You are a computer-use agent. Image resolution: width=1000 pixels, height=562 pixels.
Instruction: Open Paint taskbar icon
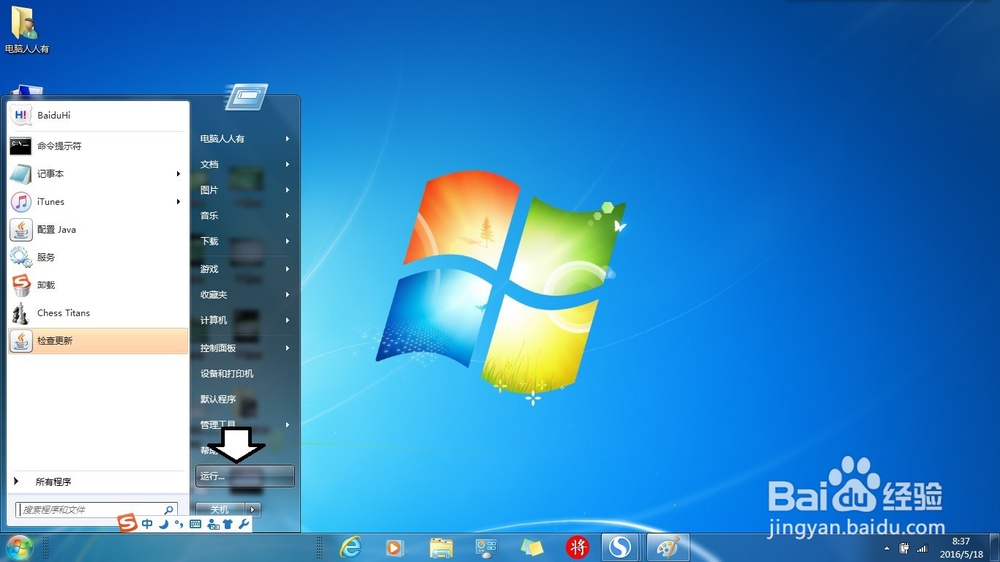click(x=668, y=547)
